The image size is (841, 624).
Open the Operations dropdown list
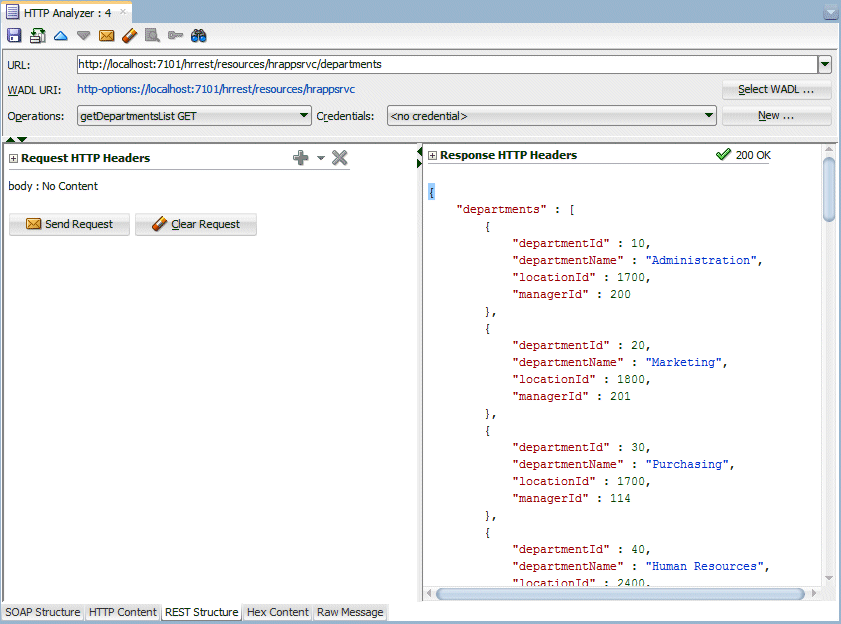[x=305, y=116]
